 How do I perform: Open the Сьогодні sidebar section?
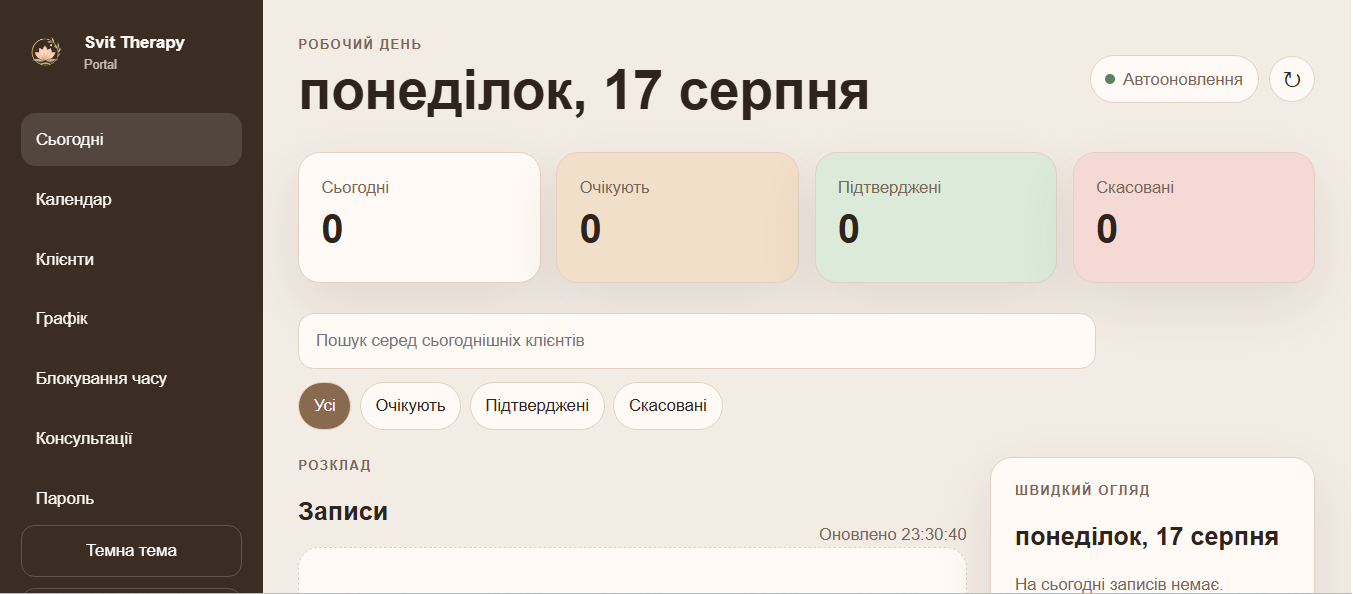pos(131,139)
